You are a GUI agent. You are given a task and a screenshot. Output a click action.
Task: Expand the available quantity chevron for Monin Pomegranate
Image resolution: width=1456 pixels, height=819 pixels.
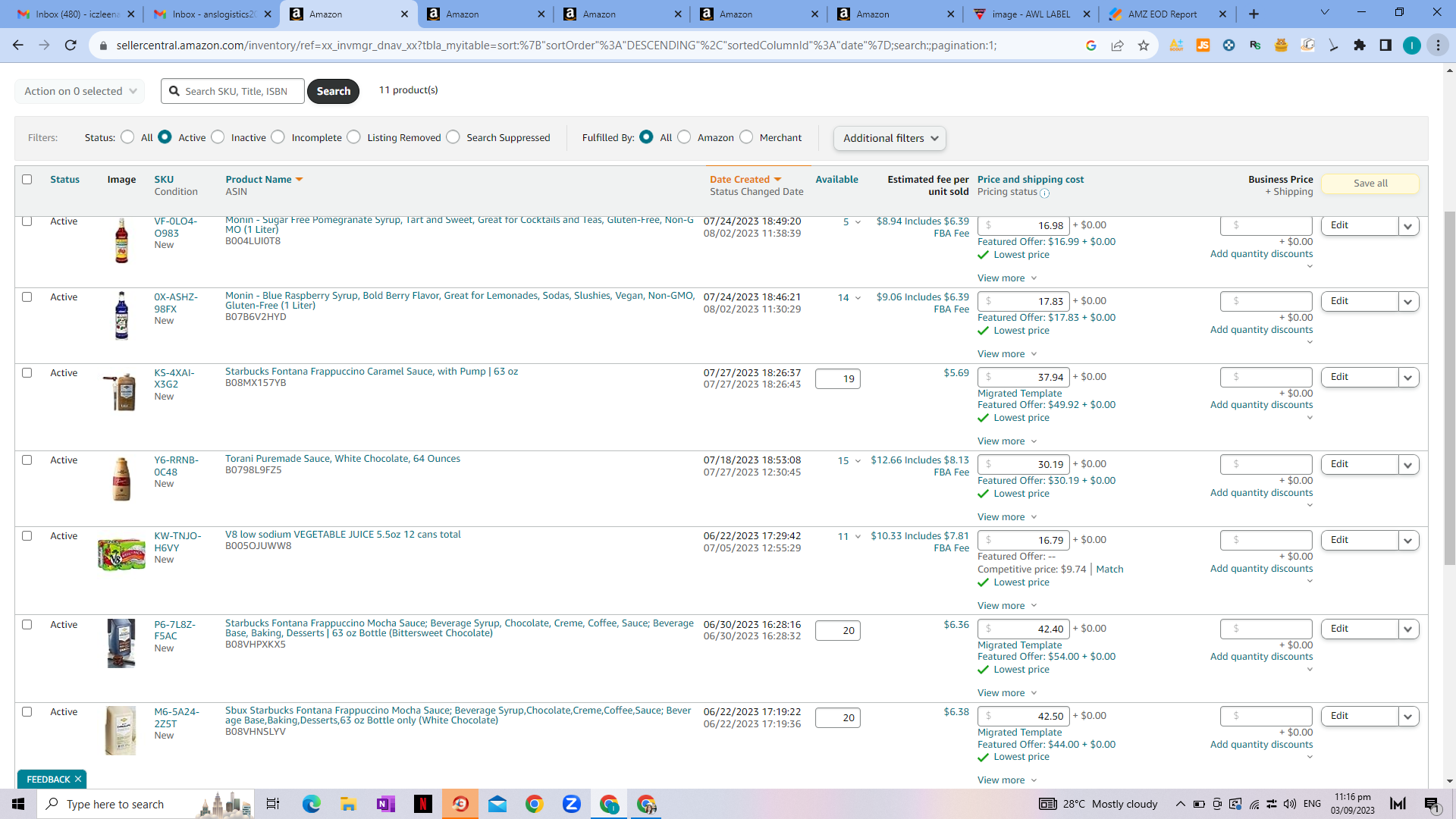[x=858, y=222]
